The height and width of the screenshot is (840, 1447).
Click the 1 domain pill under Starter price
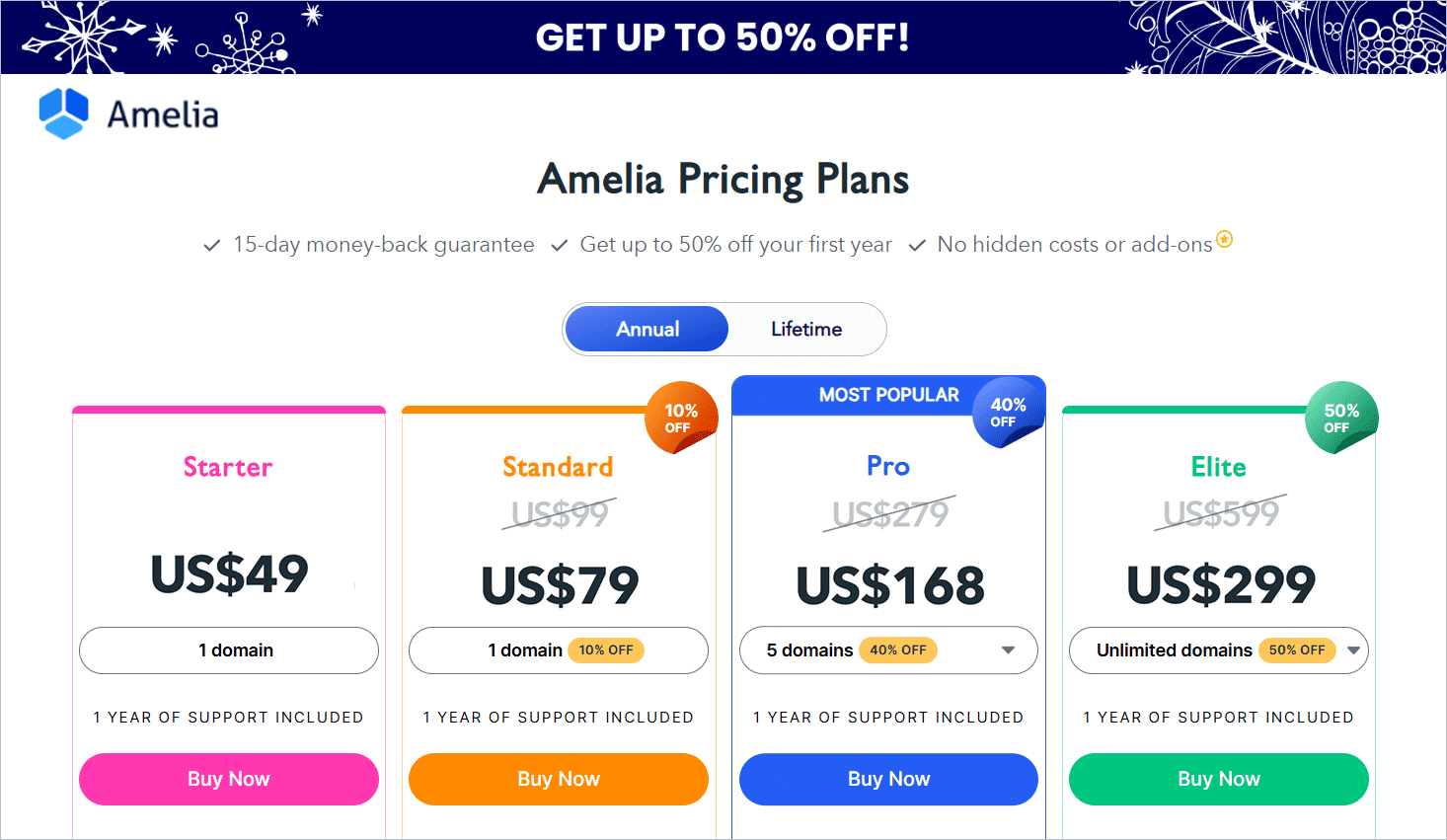point(228,649)
